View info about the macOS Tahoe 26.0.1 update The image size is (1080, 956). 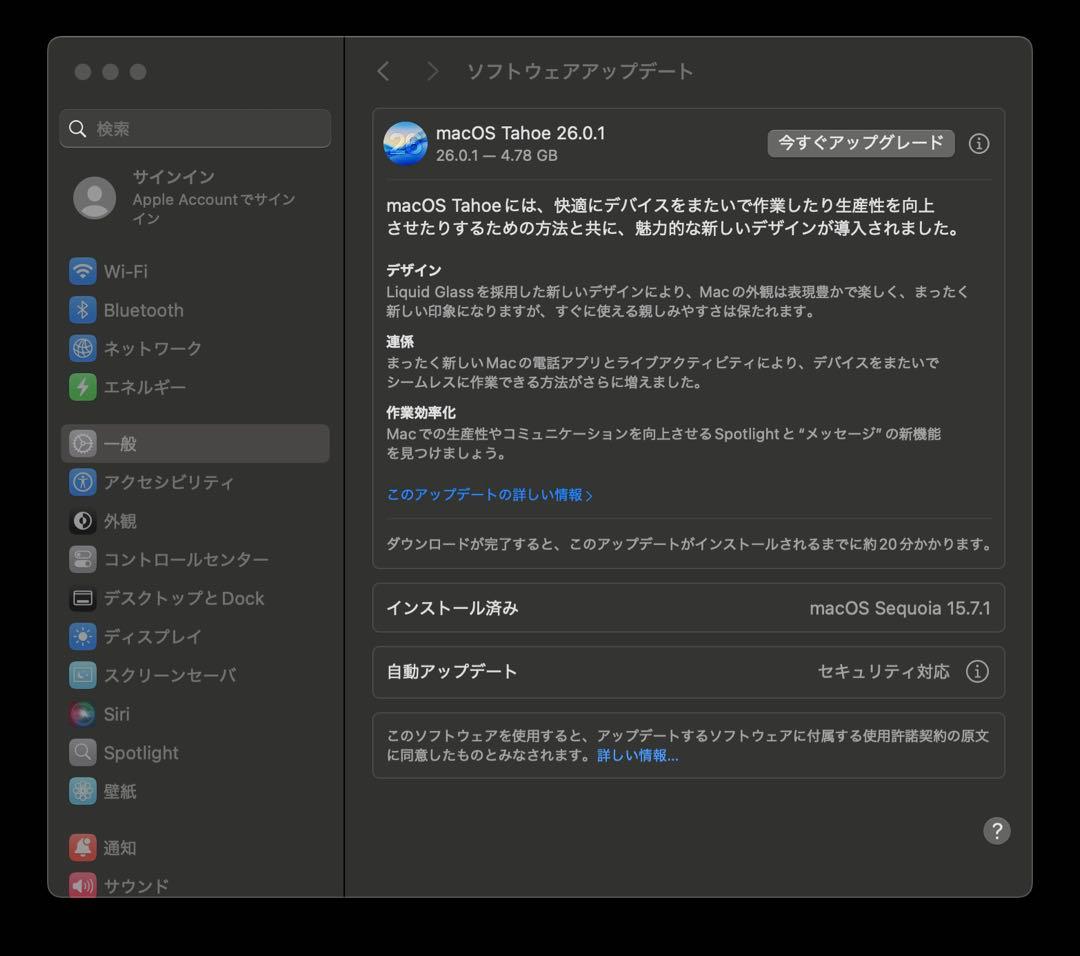pyautogui.click(x=979, y=143)
